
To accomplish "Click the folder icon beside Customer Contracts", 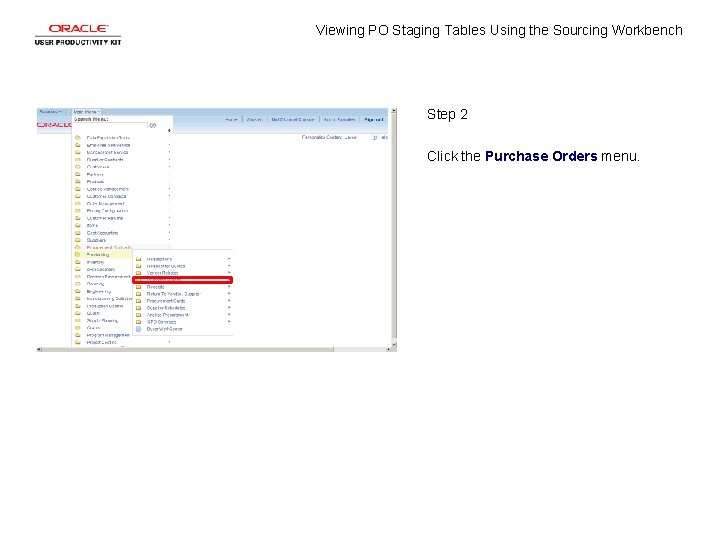I will tap(78, 196).
